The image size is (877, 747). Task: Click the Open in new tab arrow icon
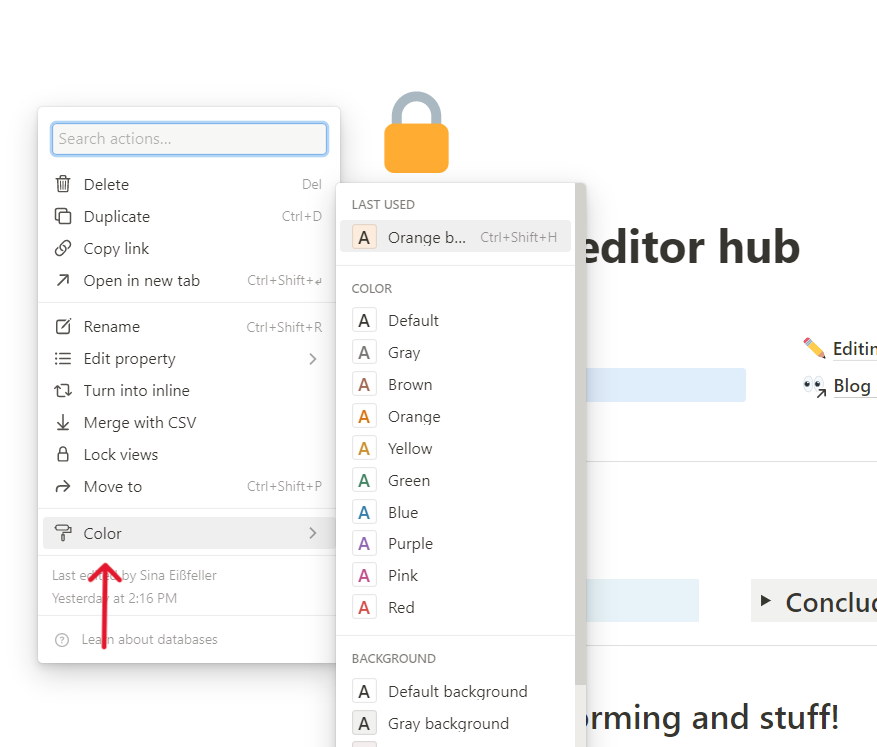[61, 281]
